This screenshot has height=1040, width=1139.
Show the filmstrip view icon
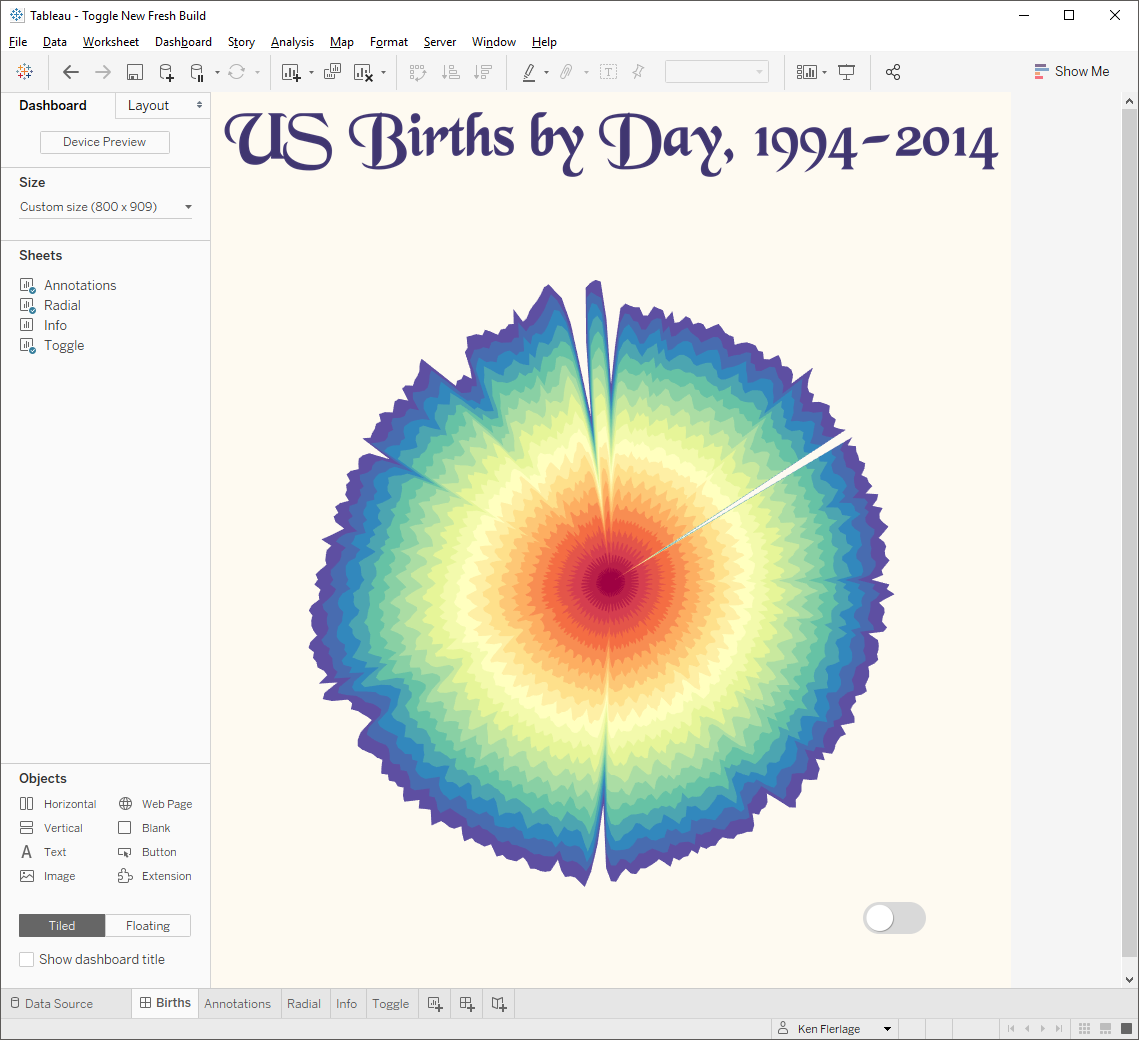pyautogui.click(x=1105, y=1028)
